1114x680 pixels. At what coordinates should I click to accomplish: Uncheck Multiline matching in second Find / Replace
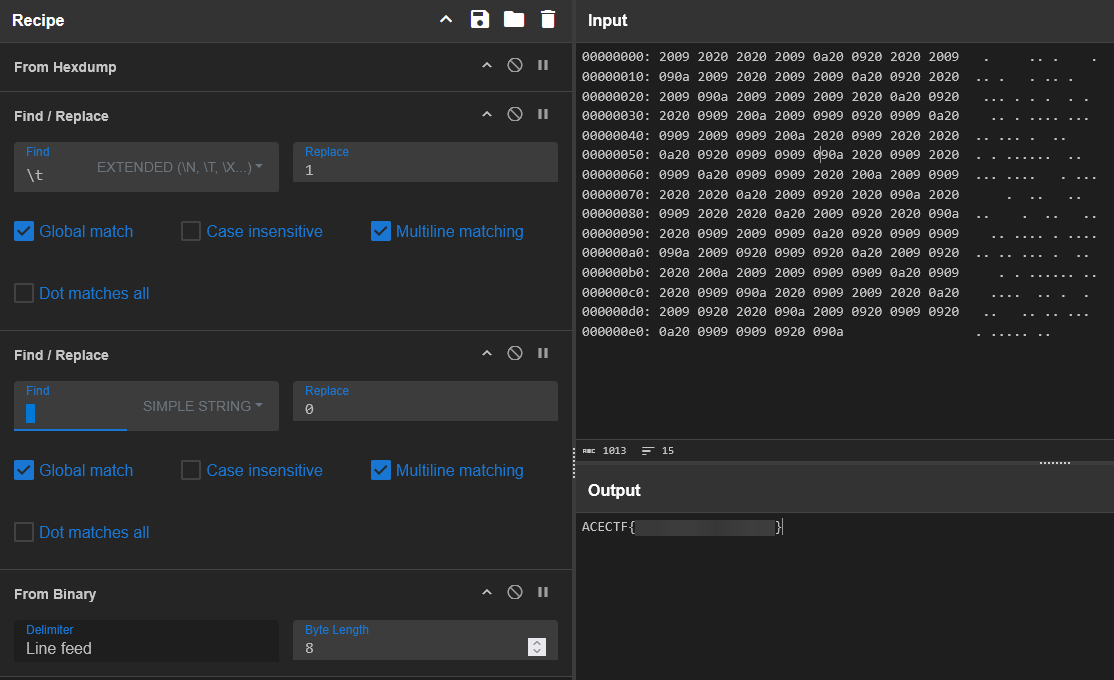(x=381, y=471)
